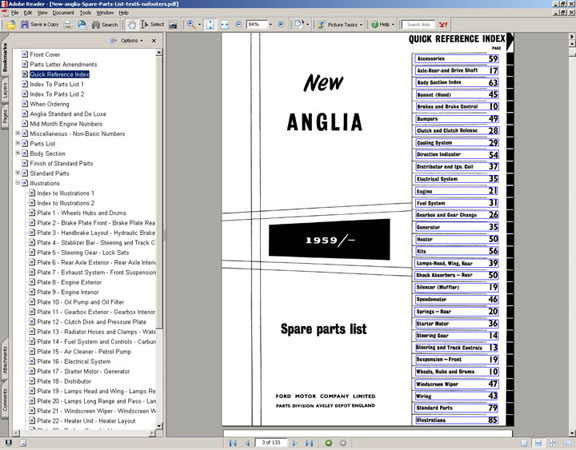Expand the Parts List bookmark
The height and width of the screenshot is (450, 576).
pyautogui.click(x=17, y=143)
